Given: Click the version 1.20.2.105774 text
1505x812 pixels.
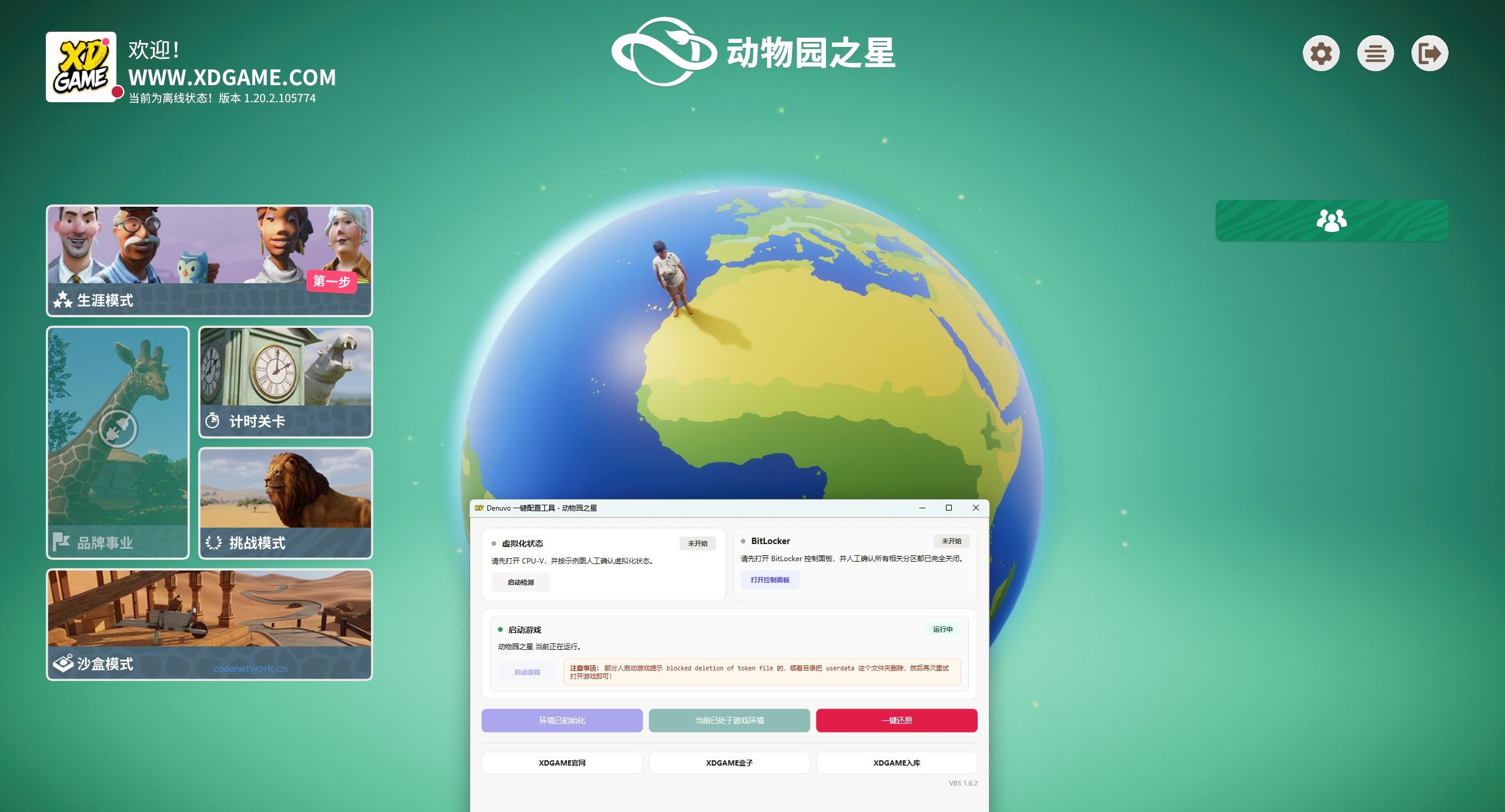Looking at the screenshot, I should click(x=267, y=98).
